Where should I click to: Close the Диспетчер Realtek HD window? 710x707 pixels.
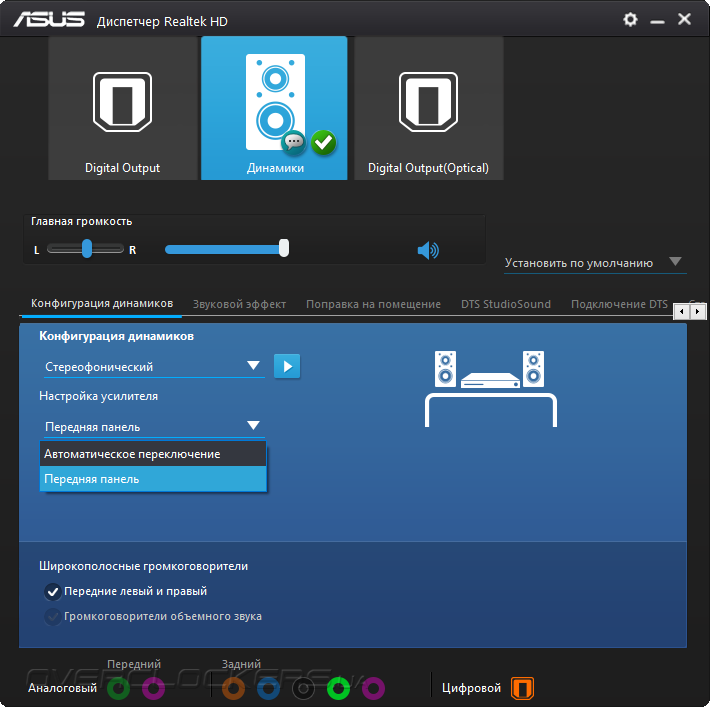tap(684, 19)
